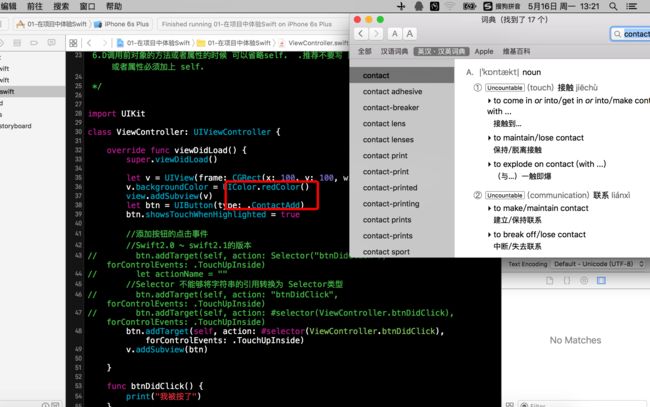Go forward in Dictionary history
The height and width of the screenshot is (407, 650).
click(x=376, y=34)
